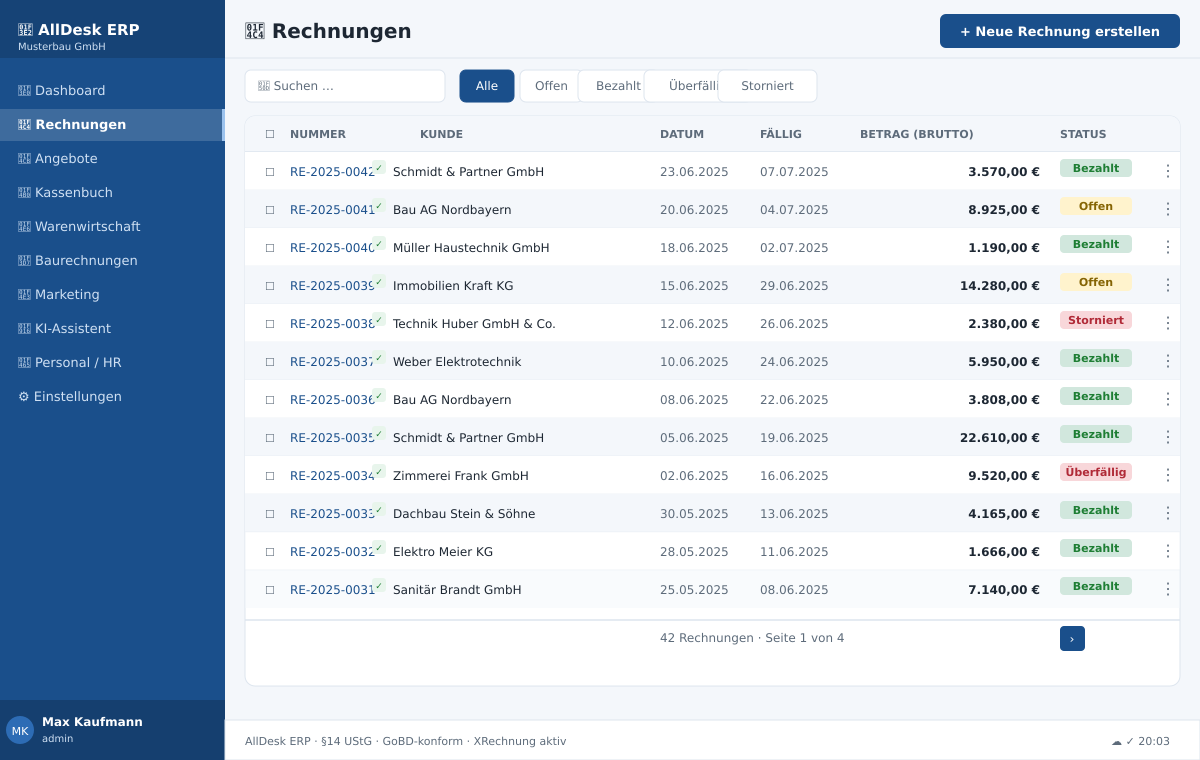The image size is (1200, 760).
Task: Open row menu for RE-2025-0036
Action: pos(1167,399)
